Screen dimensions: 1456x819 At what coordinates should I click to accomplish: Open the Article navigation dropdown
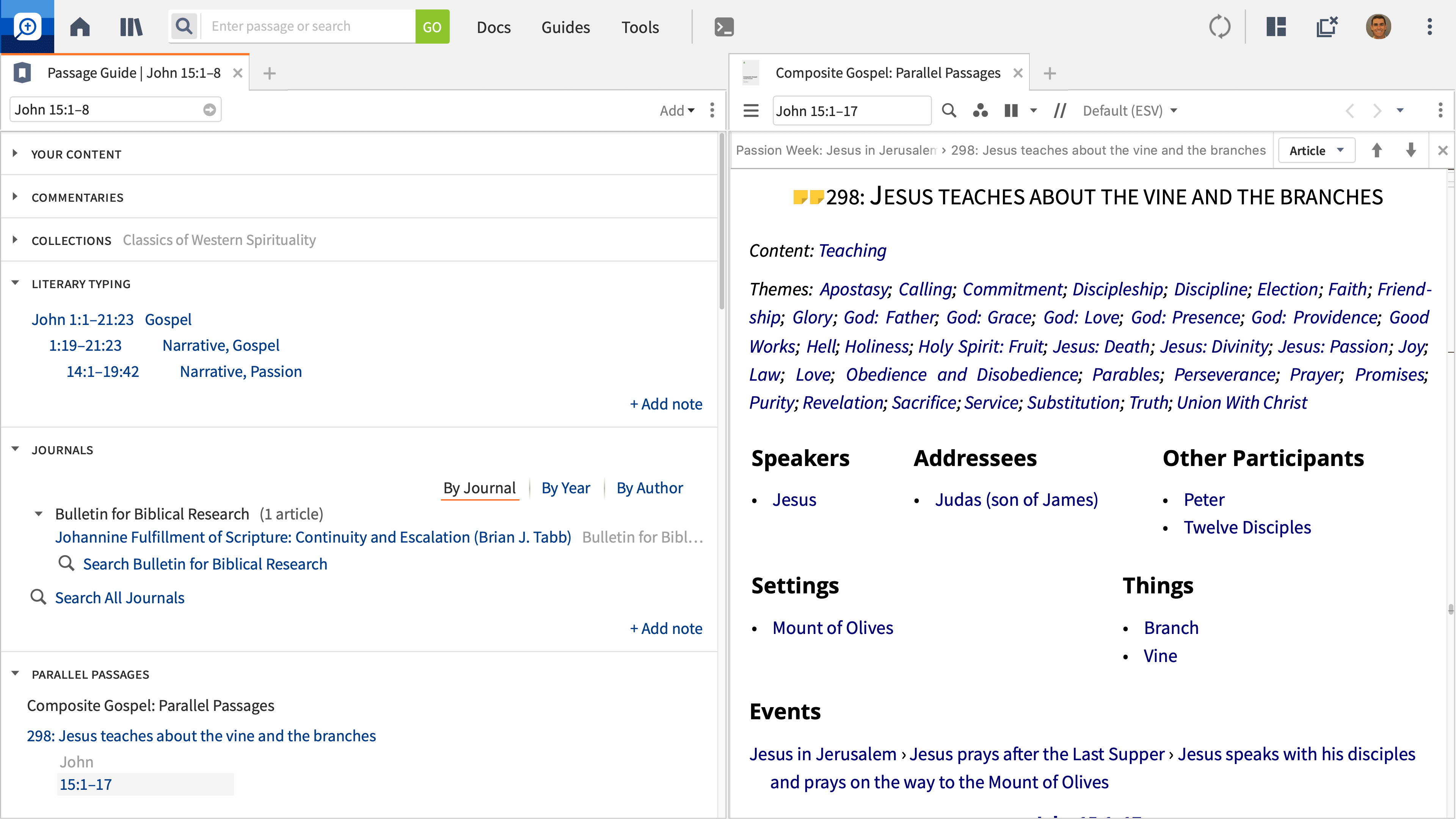click(1316, 151)
